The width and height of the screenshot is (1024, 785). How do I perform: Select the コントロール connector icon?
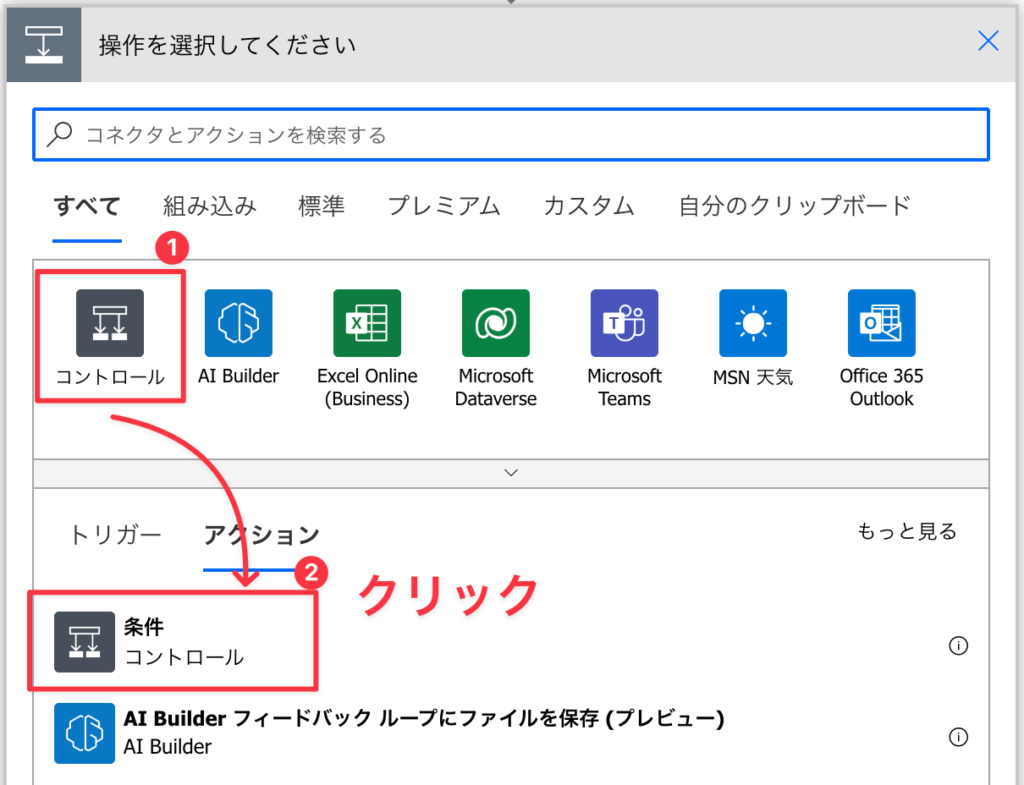110,323
